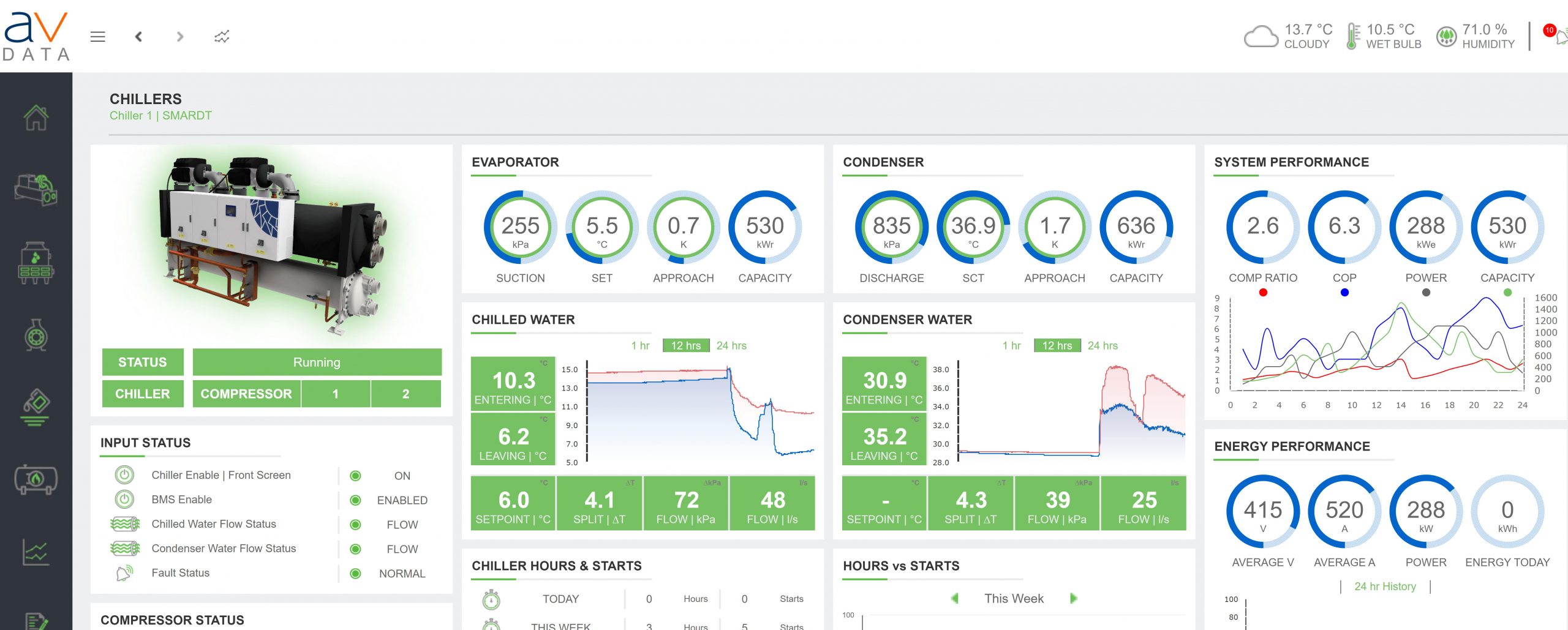This screenshot has width=1568, height=630.
Task: Open the pump icon in sidebar
Action: (36, 336)
